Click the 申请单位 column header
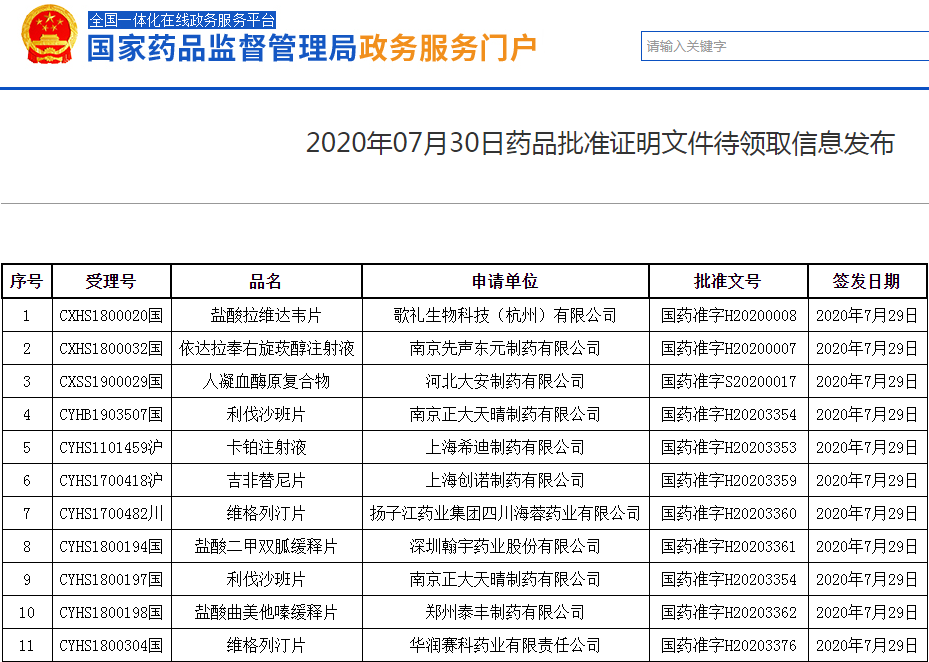This screenshot has width=929, height=662. coord(505,281)
